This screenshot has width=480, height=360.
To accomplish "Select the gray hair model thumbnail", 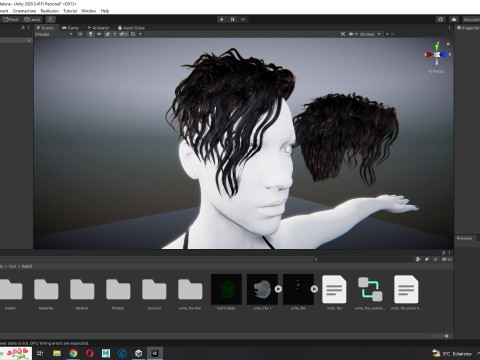I will coord(262,289).
